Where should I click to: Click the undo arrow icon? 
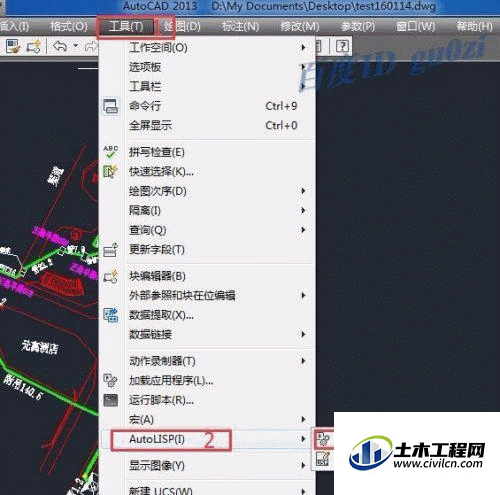60,46
